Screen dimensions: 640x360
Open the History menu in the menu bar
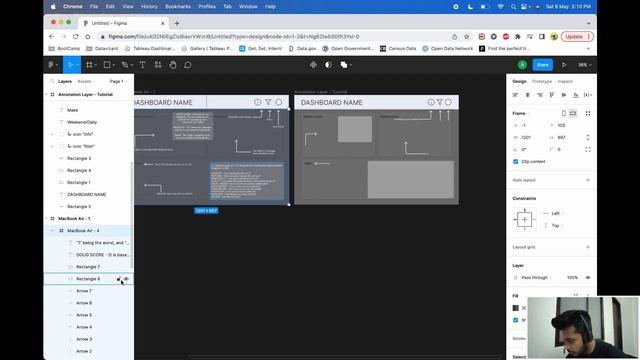[149, 7]
